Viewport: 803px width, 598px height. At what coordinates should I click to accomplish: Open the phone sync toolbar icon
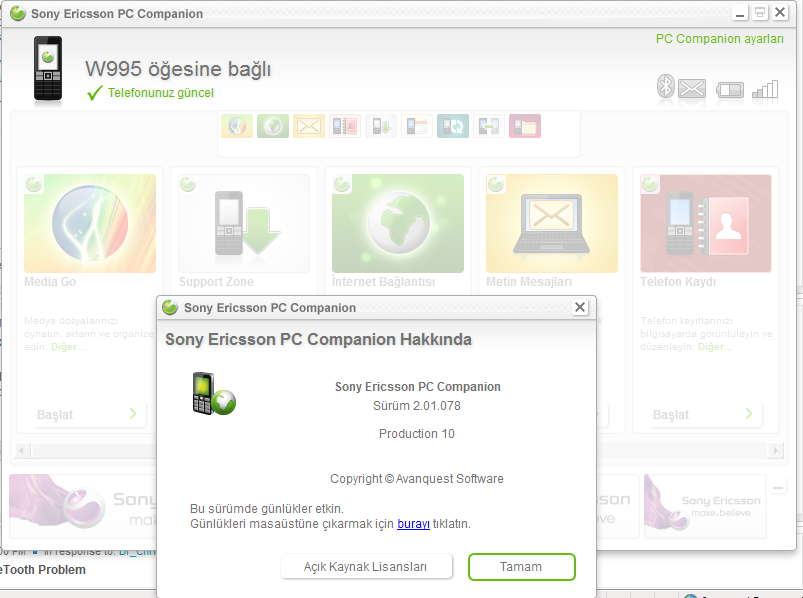pyautogui.click(x=453, y=126)
